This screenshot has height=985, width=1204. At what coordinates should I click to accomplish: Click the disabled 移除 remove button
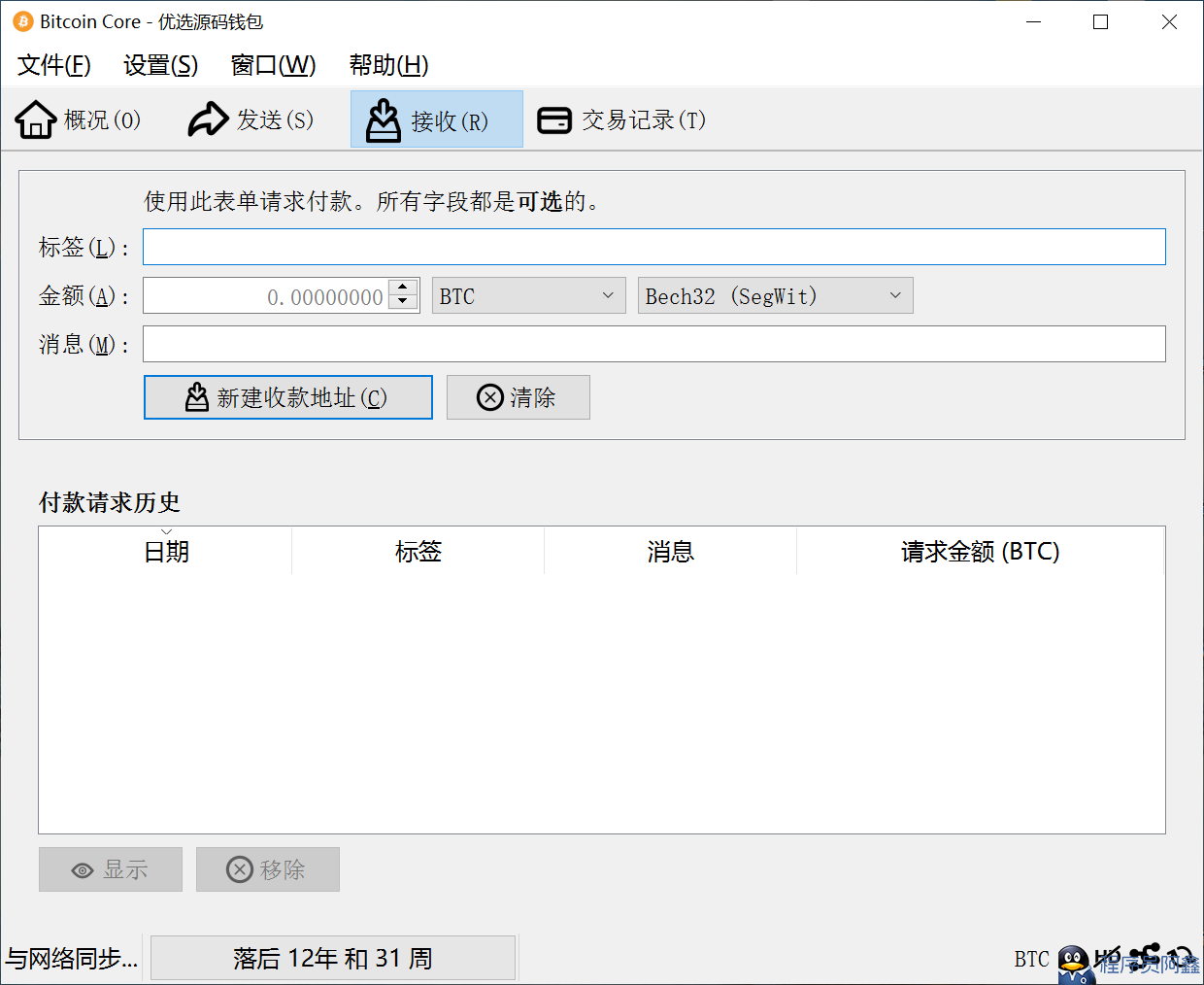tap(268, 869)
